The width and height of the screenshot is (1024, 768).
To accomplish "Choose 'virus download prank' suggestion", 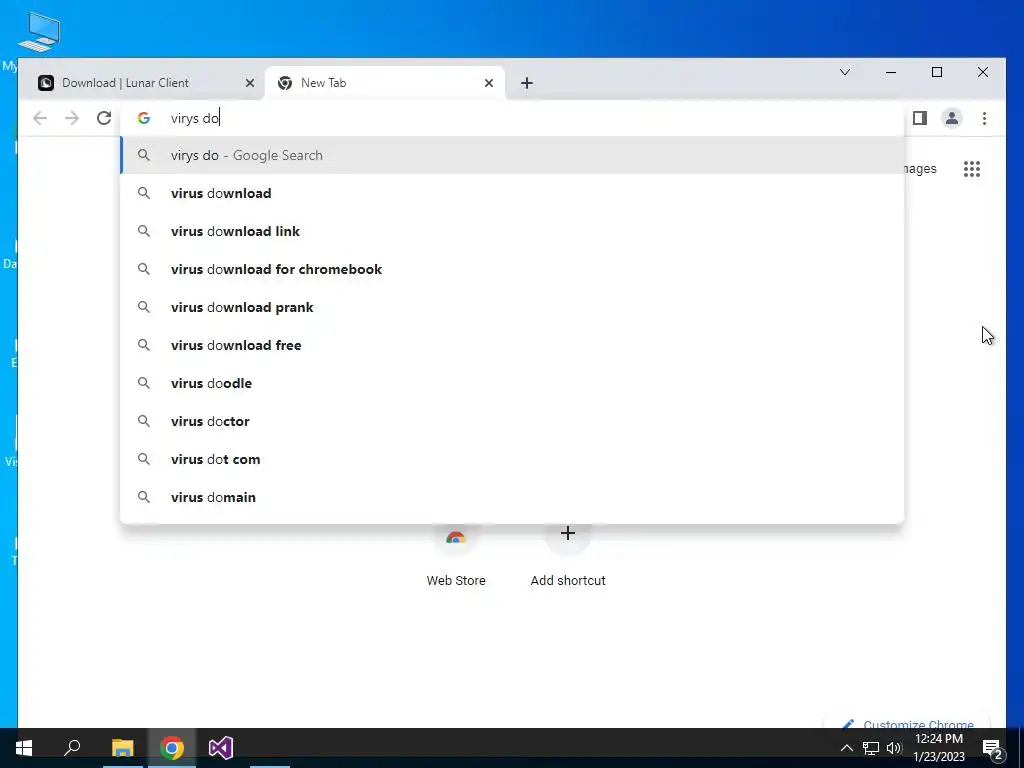I will pyautogui.click(x=513, y=307).
